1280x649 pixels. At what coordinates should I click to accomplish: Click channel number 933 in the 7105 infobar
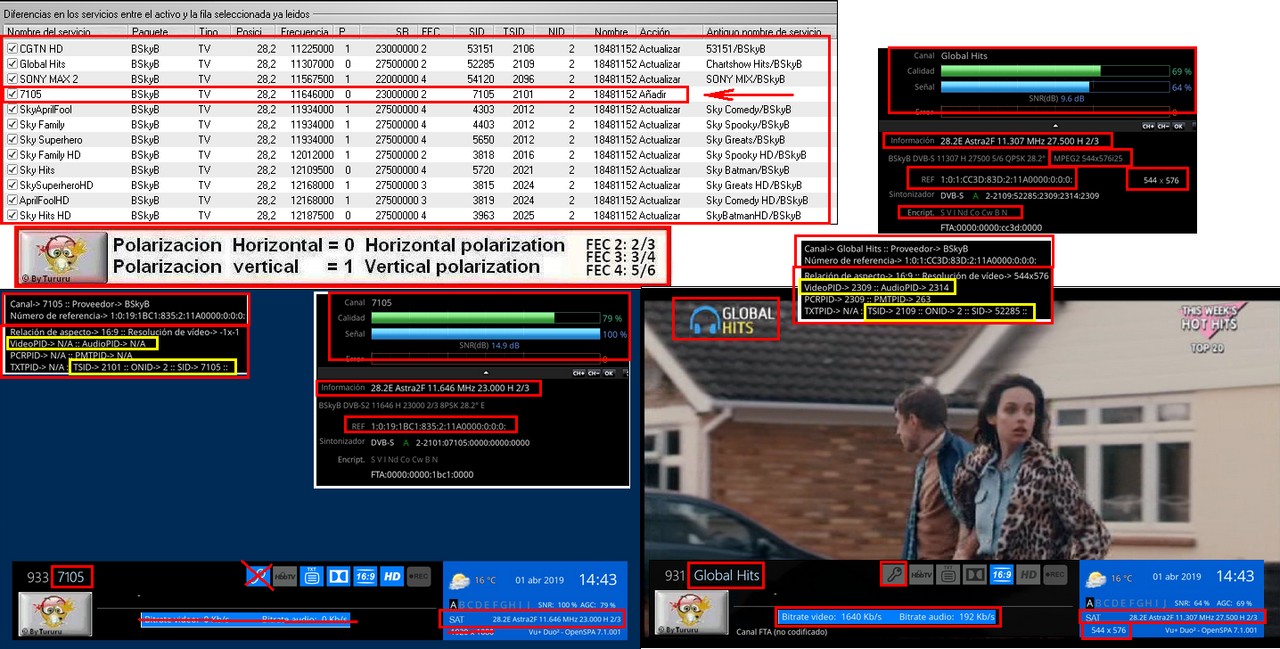click(38, 577)
